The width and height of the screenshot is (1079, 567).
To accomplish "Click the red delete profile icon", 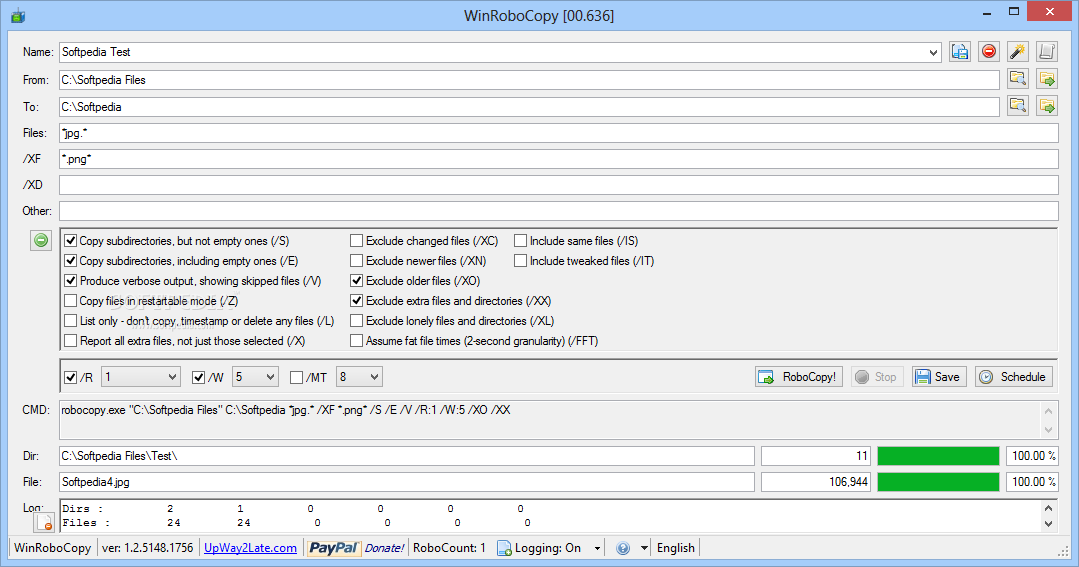I will point(989,52).
